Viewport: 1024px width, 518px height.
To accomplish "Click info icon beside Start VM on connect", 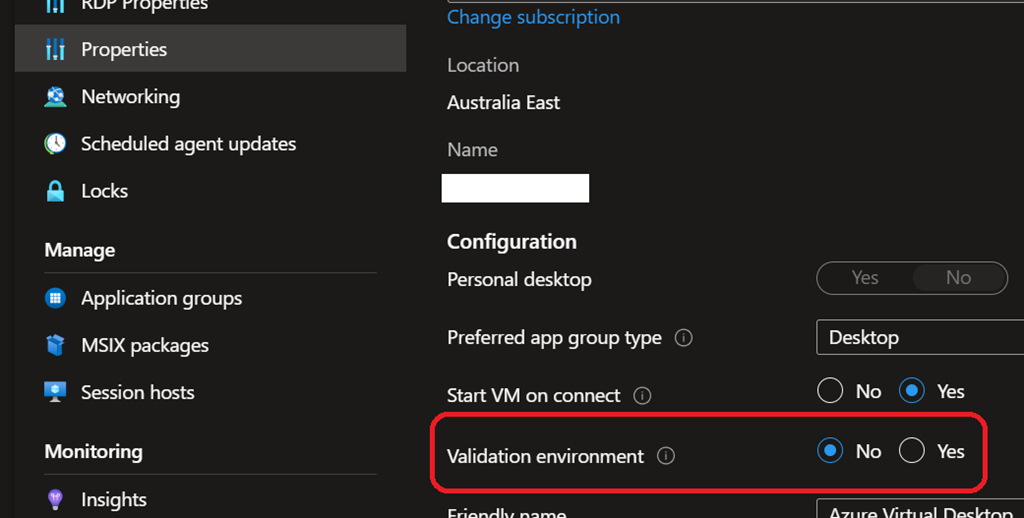I will tap(643, 396).
